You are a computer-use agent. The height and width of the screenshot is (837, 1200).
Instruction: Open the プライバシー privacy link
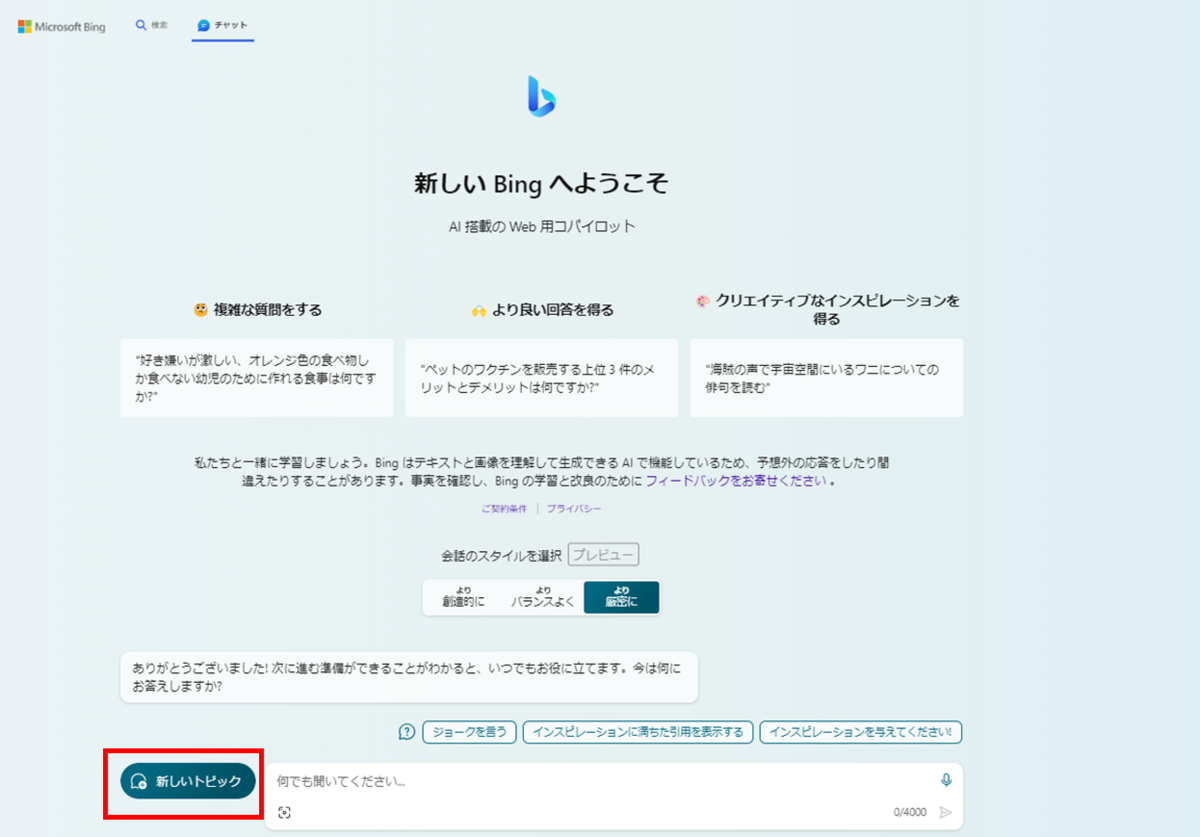[574, 508]
